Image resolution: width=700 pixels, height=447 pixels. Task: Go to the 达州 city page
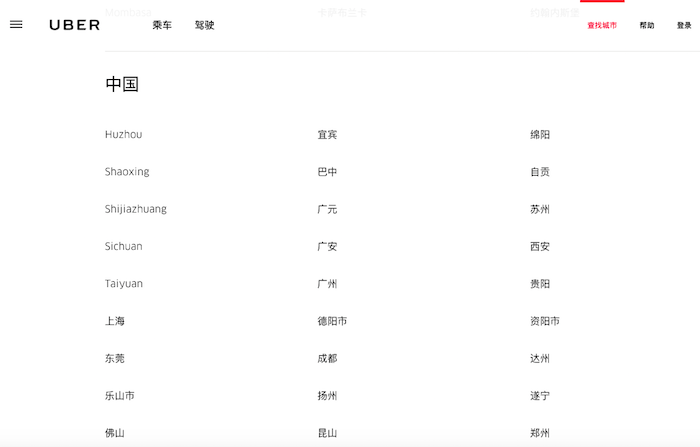coord(540,358)
